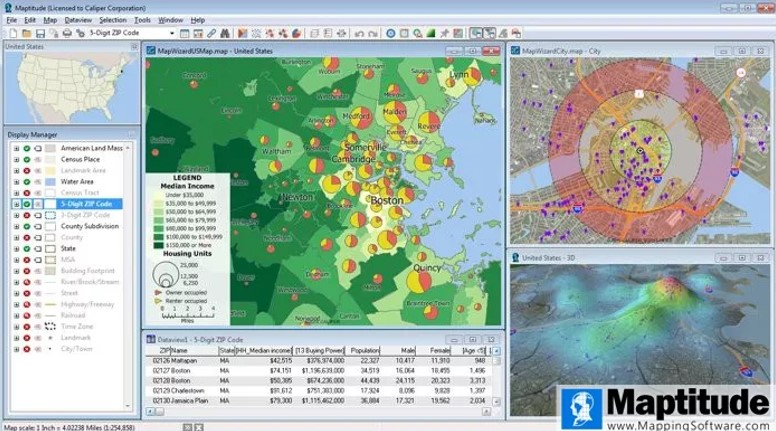This screenshot has height=431, width=776.
Task: Click the status bar left square icon
Action: tap(187, 427)
